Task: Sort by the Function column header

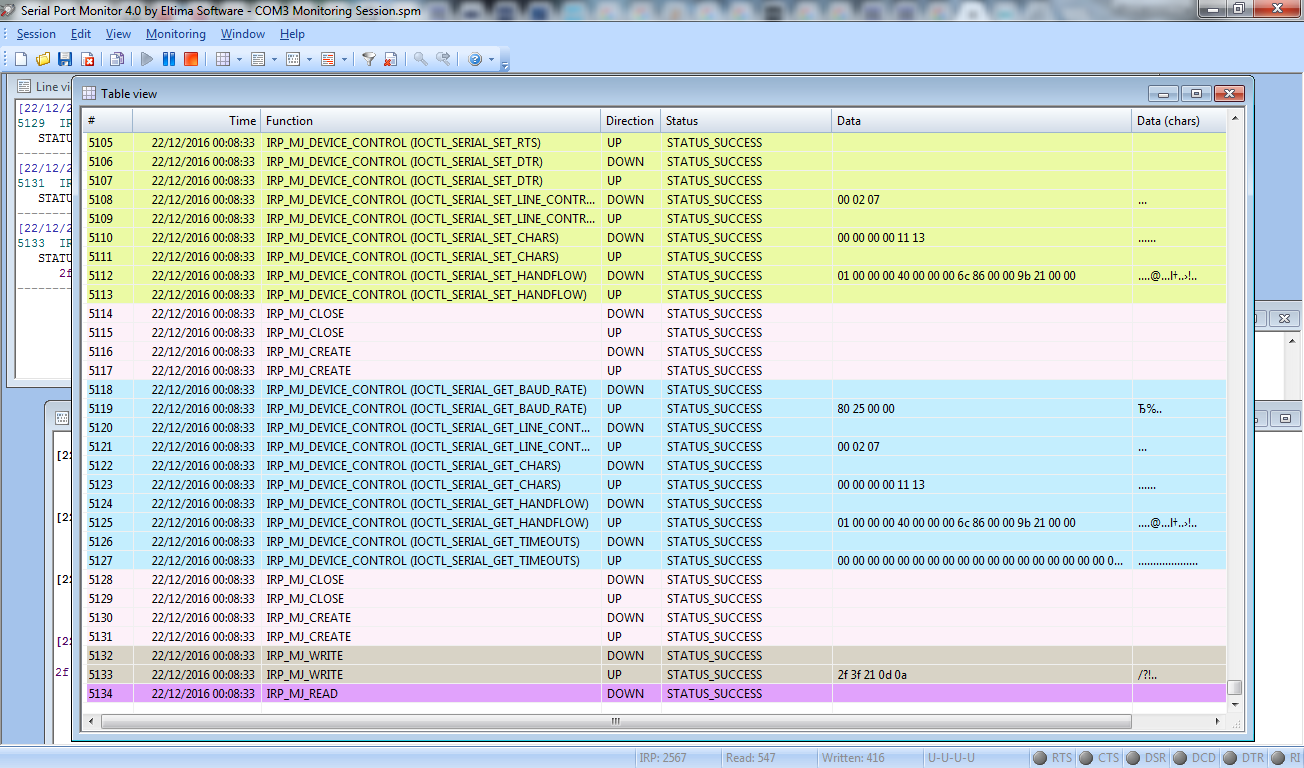Action: 430,121
